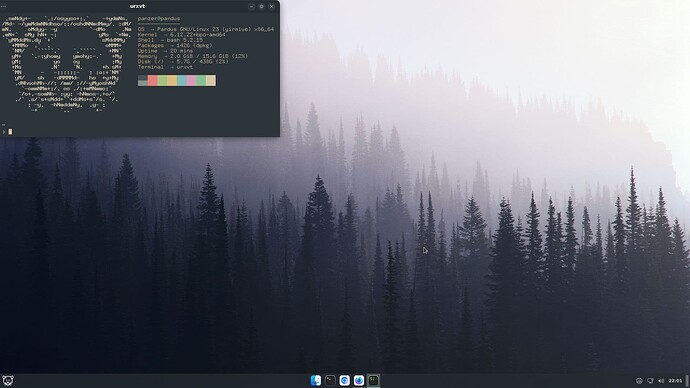Close the urxvt terminal window
The width and height of the screenshot is (690, 388).
point(272,7)
